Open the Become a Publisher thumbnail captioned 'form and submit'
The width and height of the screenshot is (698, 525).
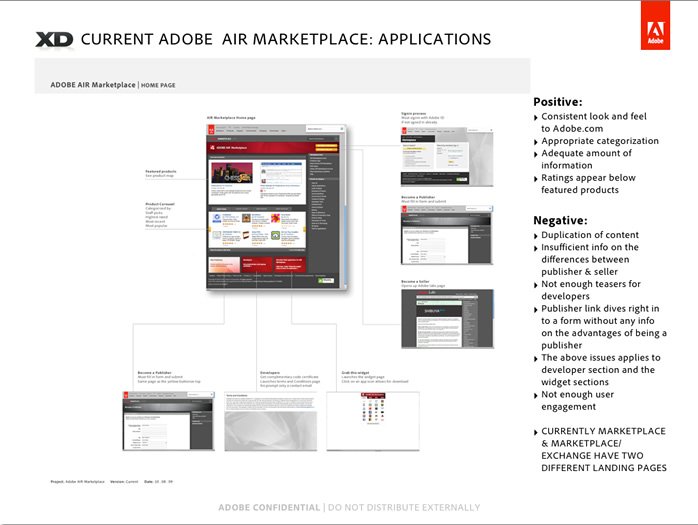(447, 235)
